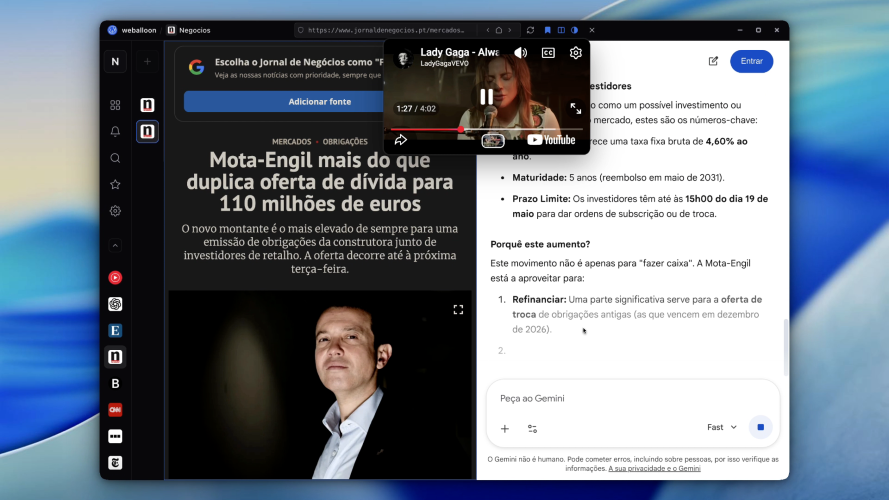Viewport: 889px width, 500px height.
Task: Open search in the sidebar
Action: click(x=115, y=158)
